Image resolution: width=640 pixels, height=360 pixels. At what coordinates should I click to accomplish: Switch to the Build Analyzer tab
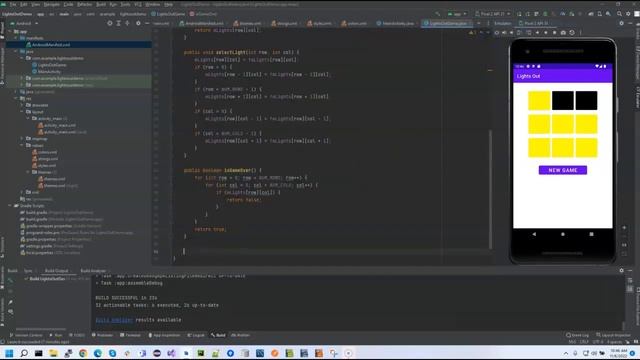[x=93, y=271]
